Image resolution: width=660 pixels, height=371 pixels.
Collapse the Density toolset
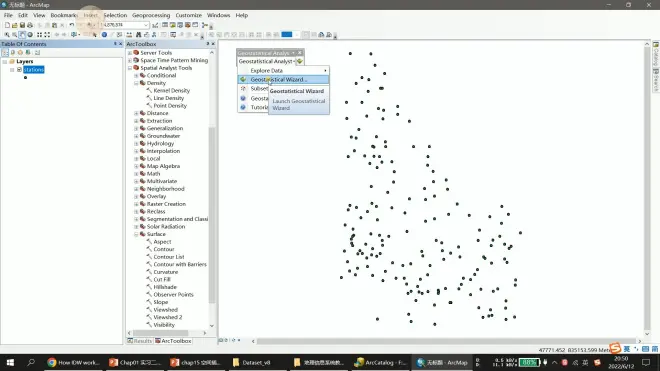[x=136, y=83]
